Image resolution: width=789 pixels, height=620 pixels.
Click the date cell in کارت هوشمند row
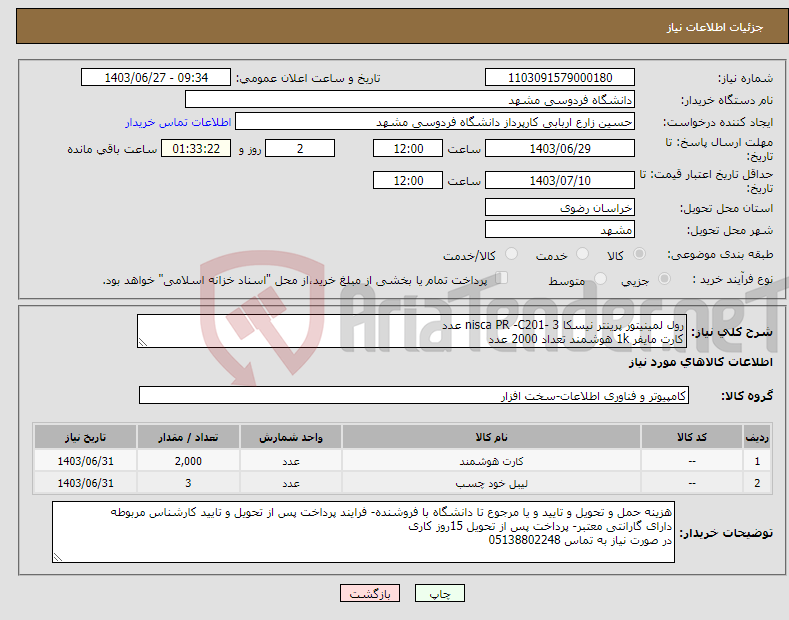(86, 461)
